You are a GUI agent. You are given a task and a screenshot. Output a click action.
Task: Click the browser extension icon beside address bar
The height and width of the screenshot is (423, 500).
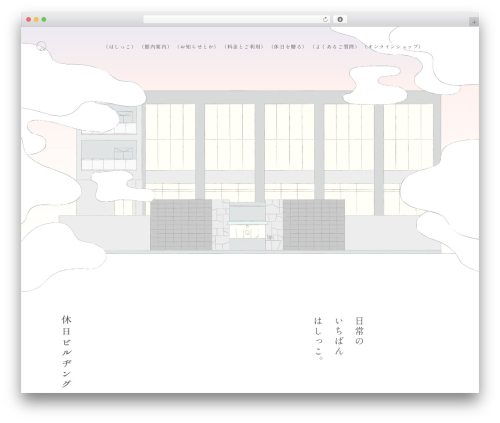coord(340,19)
